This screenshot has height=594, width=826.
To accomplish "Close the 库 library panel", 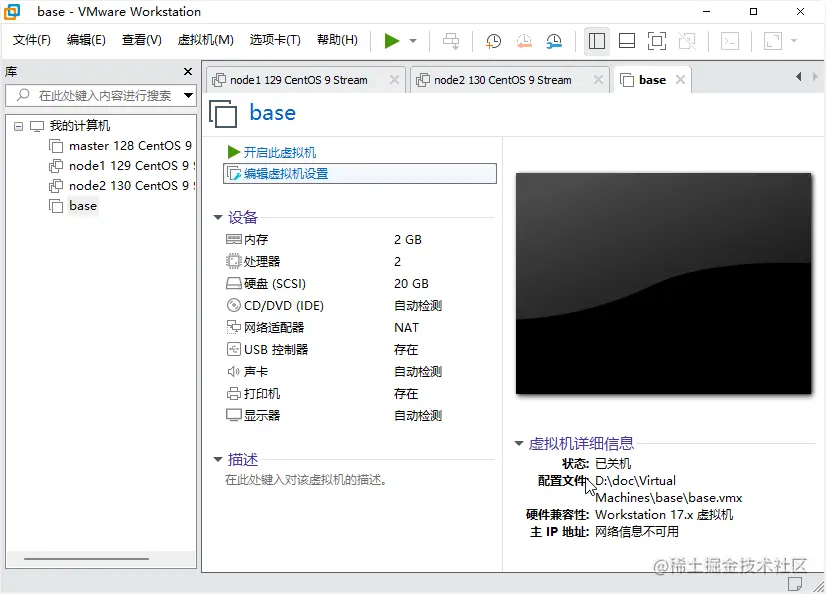I will pyautogui.click(x=188, y=71).
